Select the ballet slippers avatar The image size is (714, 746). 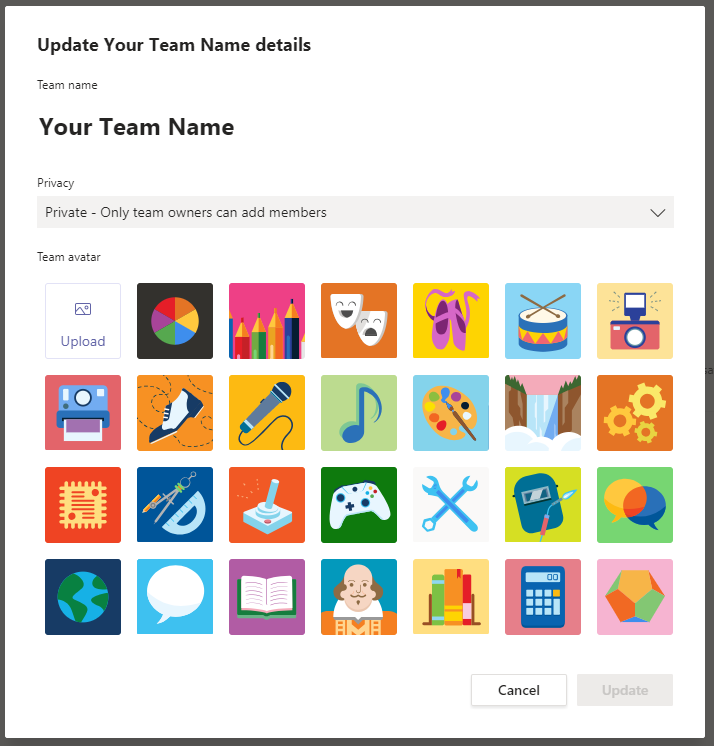[x=451, y=321]
